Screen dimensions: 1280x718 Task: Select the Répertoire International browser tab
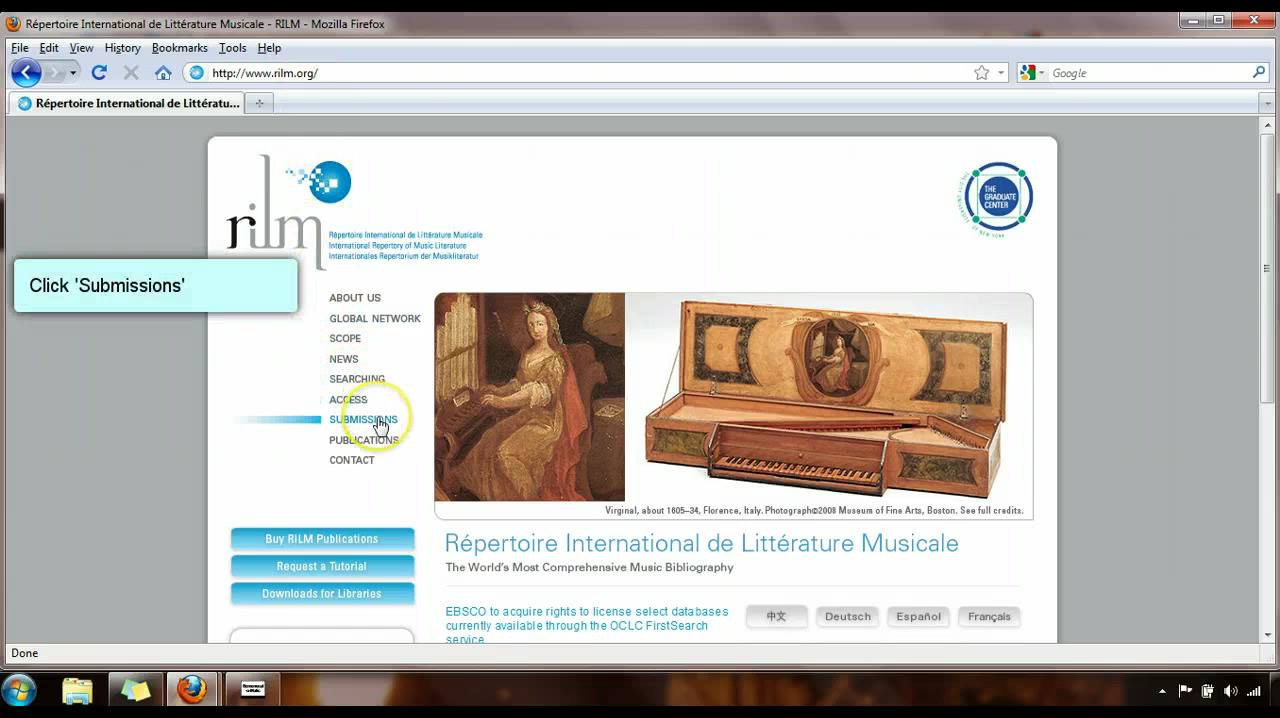(x=128, y=103)
